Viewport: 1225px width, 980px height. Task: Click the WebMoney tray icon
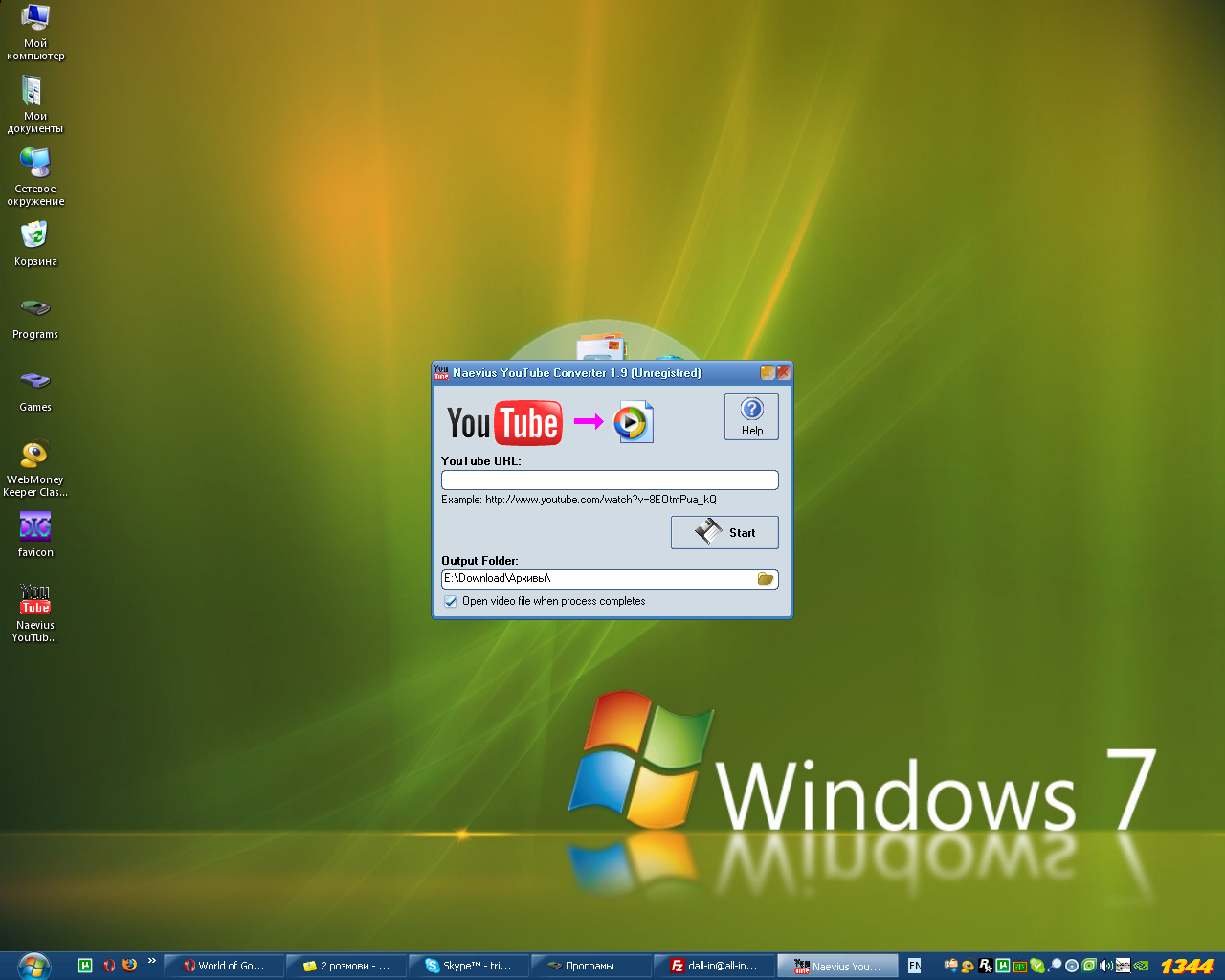tap(969, 966)
